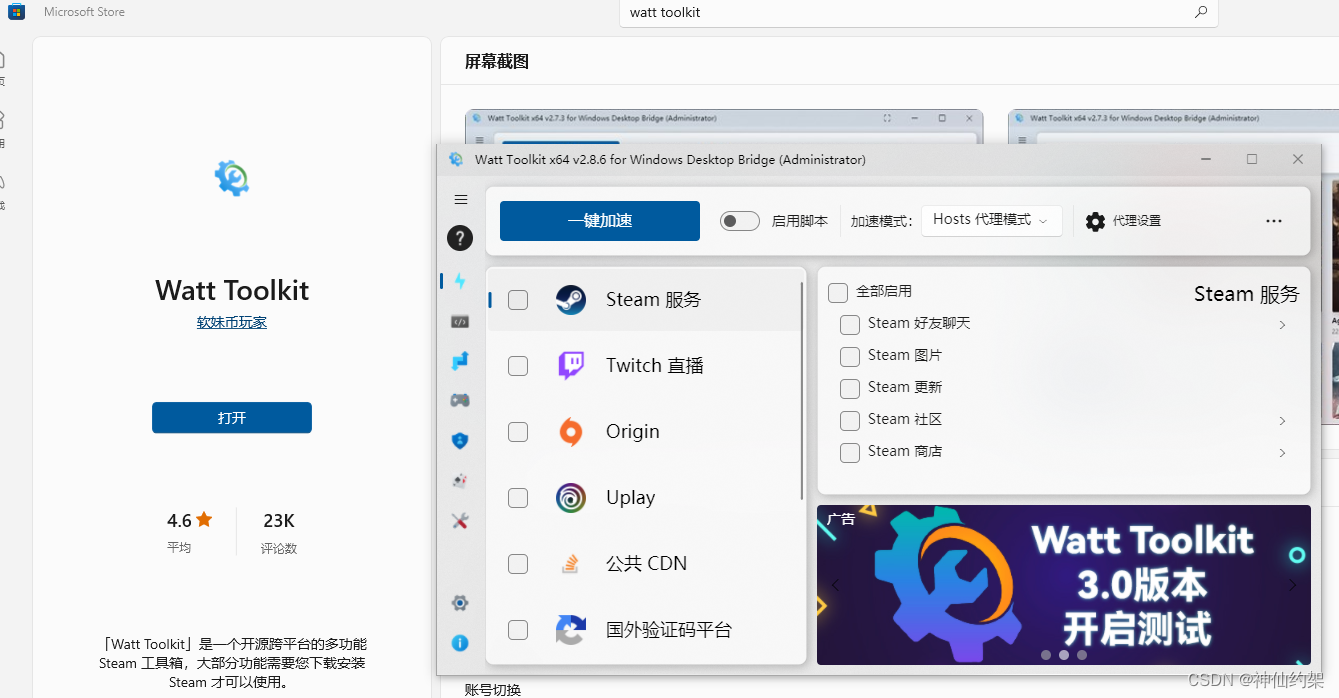The image size is (1339, 698).
Task: Click the 代理设置 gear icon
Action: click(x=1095, y=221)
